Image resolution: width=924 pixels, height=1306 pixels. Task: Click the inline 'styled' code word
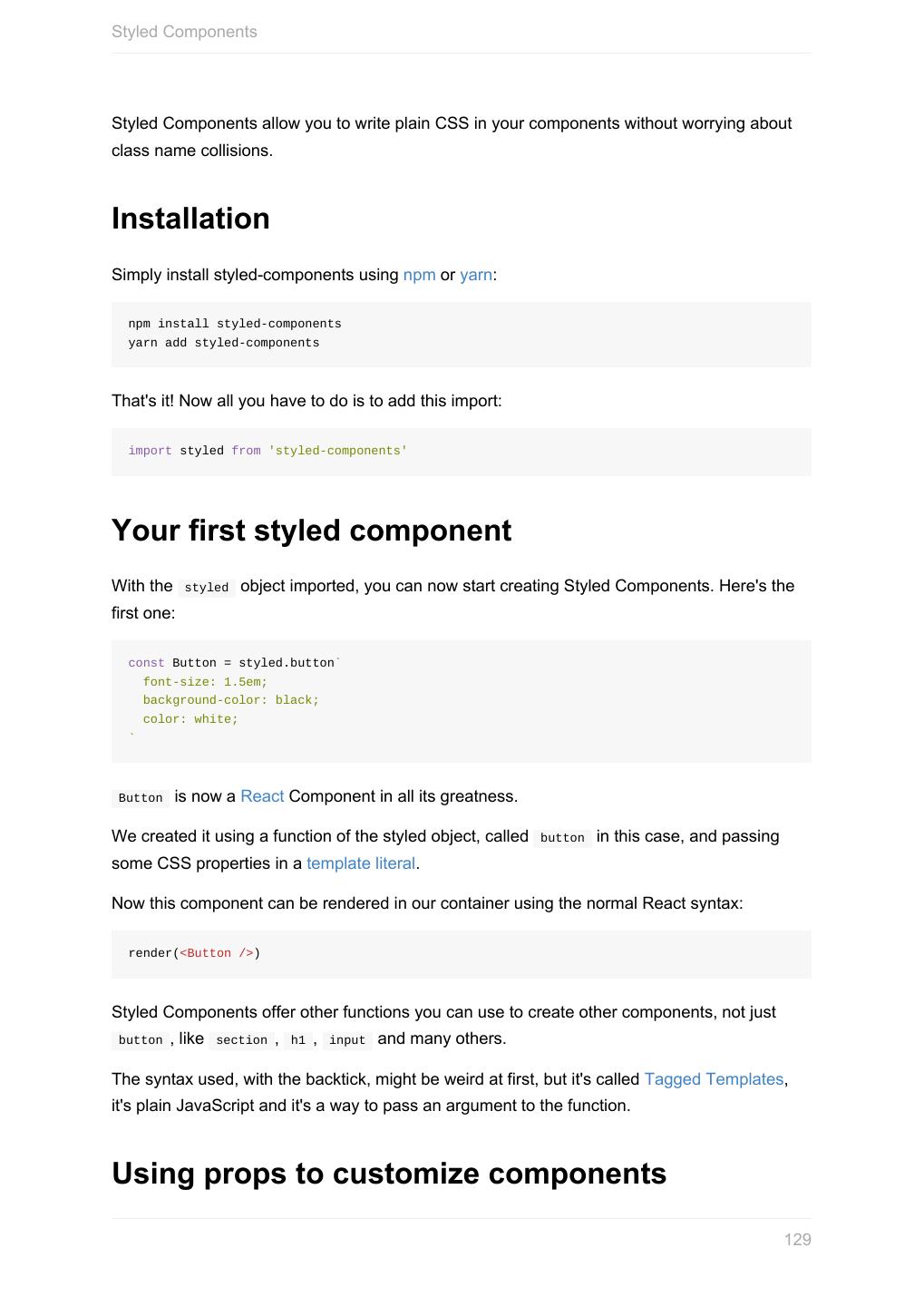click(x=206, y=588)
